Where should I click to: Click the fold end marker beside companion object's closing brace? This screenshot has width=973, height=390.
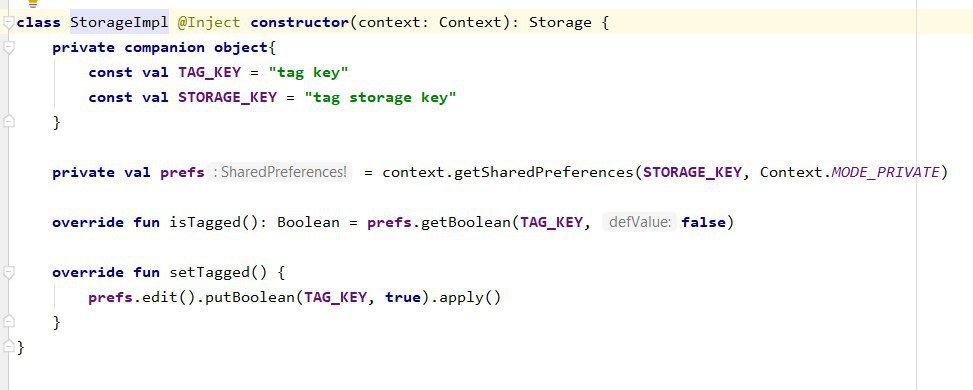(x=8, y=121)
